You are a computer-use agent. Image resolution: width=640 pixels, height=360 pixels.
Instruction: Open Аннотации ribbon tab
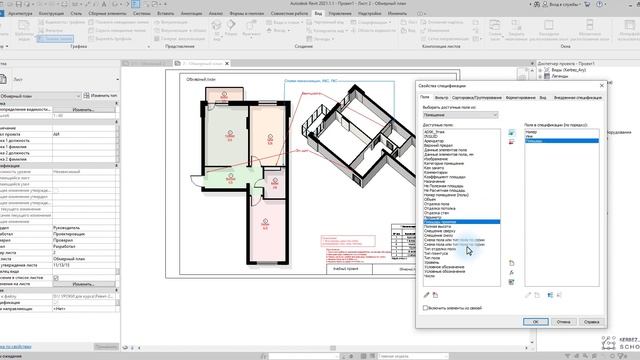click(x=191, y=13)
